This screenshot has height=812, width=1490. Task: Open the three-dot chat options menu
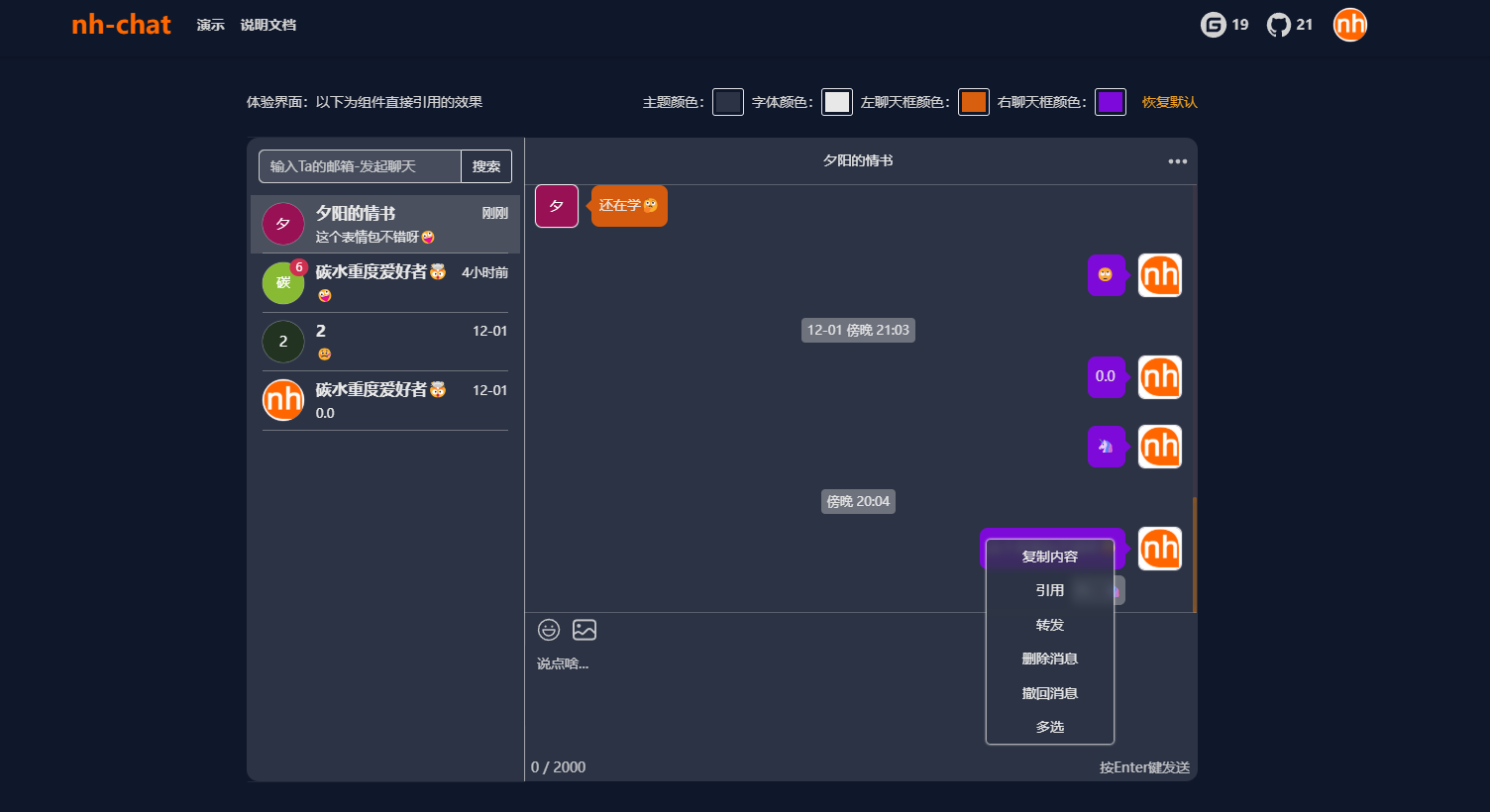pos(1177,161)
